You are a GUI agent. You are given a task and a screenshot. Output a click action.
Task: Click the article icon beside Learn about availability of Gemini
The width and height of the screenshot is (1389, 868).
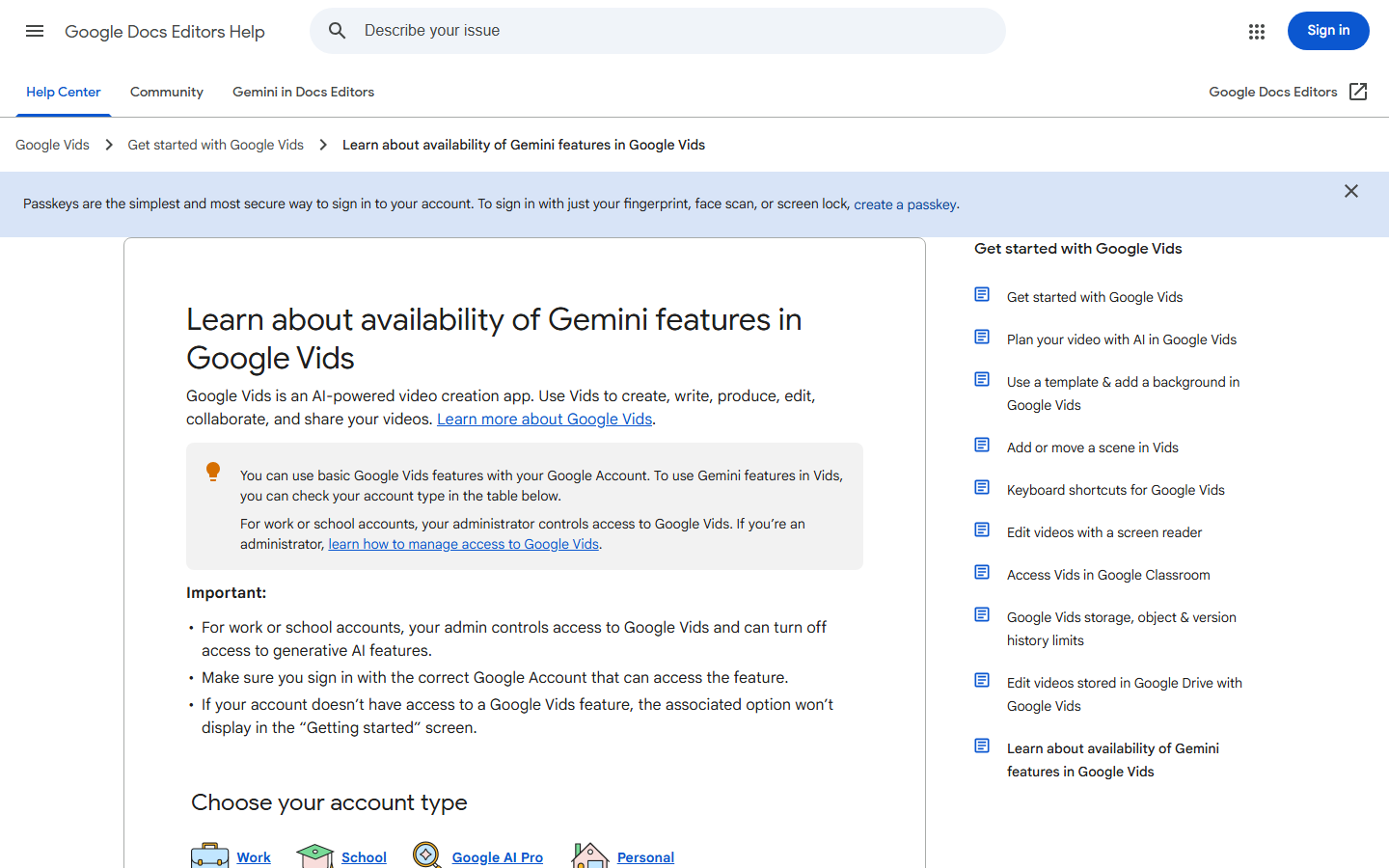pyautogui.click(x=982, y=746)
